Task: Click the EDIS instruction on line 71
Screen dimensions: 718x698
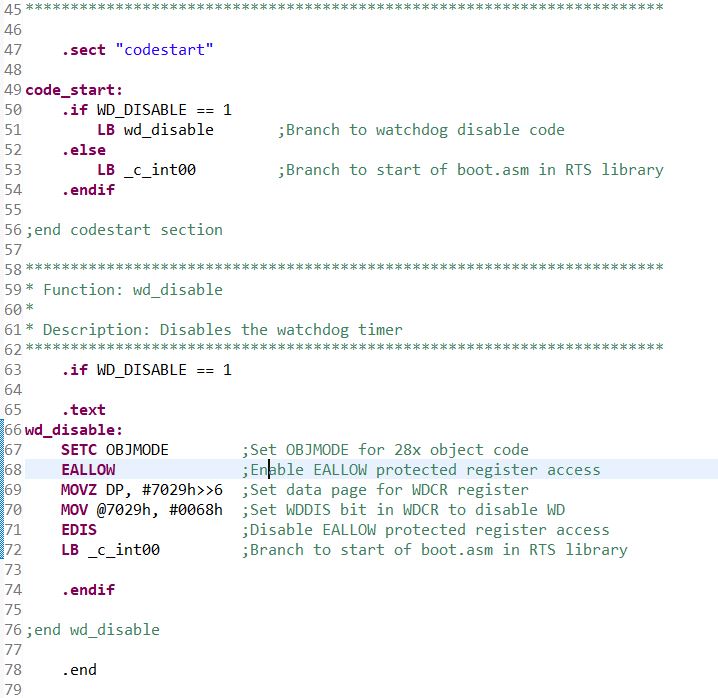Action: pyautogui.click(x=79, y=529)
